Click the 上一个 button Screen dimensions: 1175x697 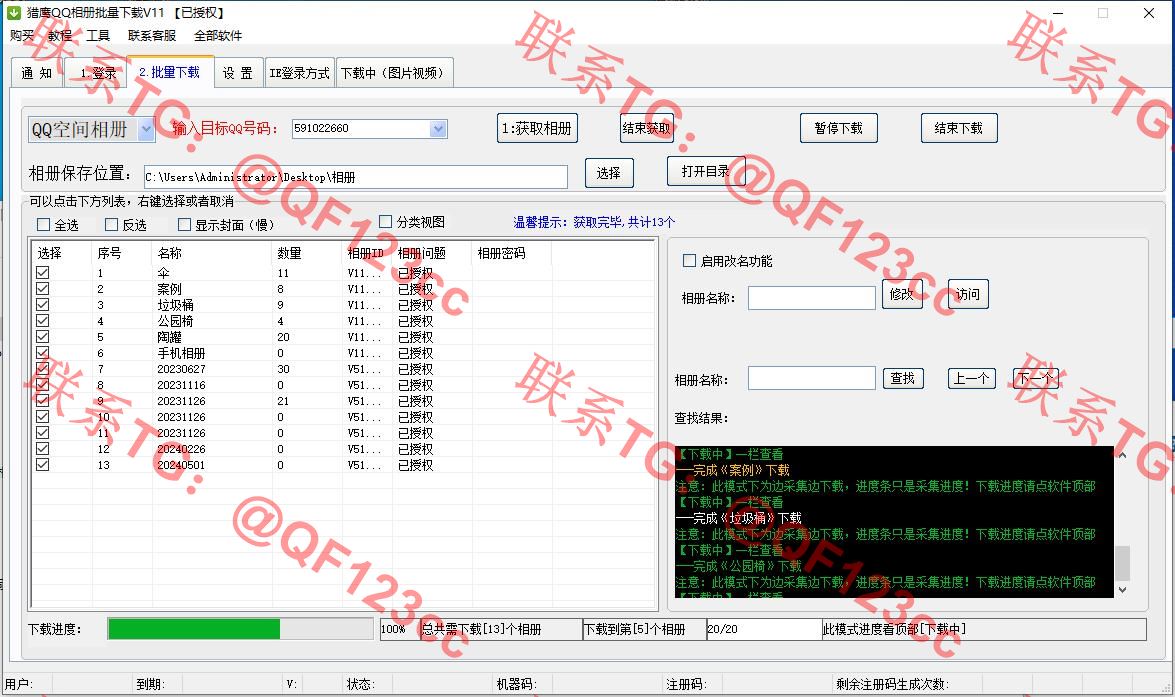point(972,378)
